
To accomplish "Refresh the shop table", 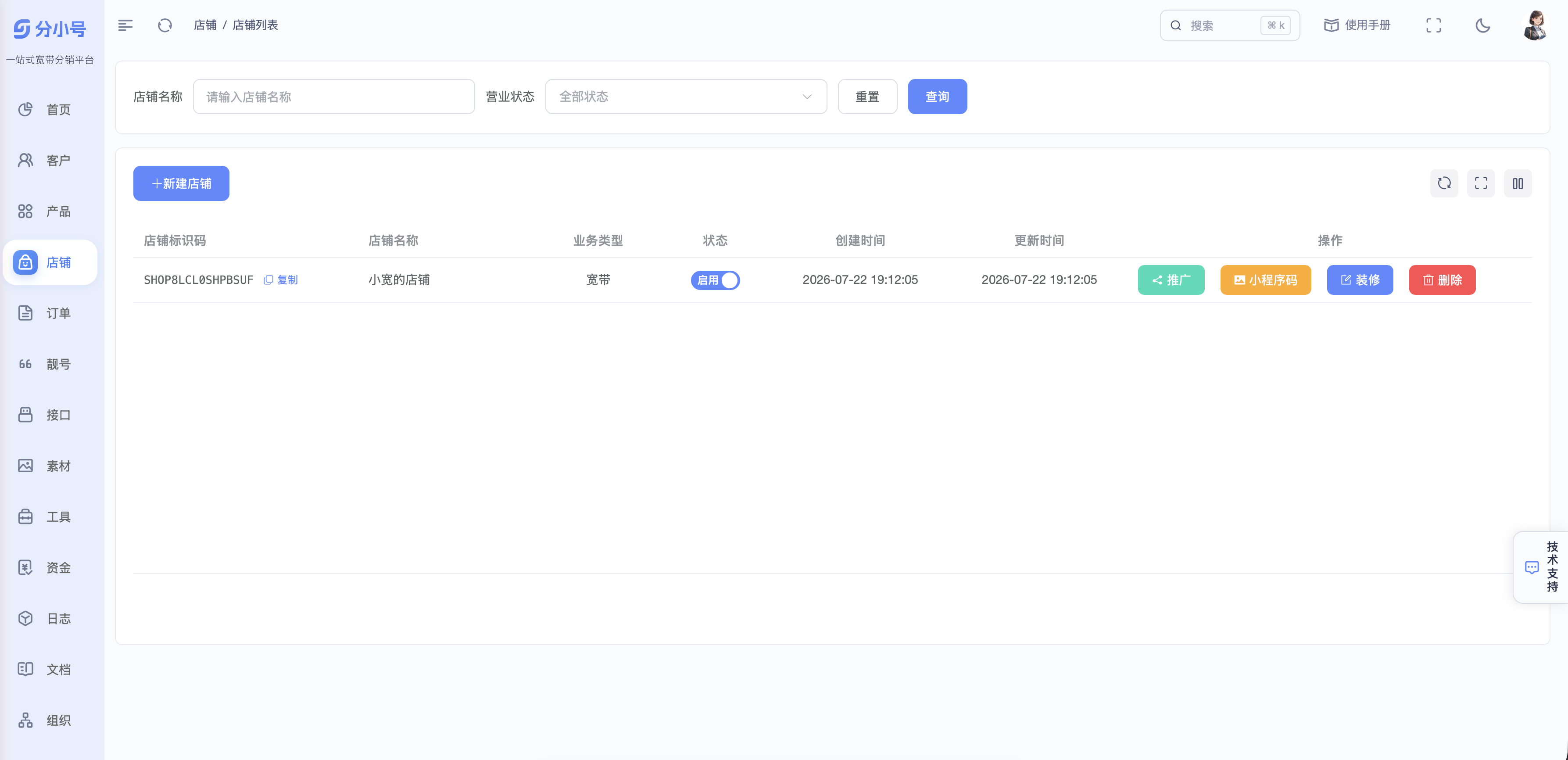I will tap(1444, 183).
